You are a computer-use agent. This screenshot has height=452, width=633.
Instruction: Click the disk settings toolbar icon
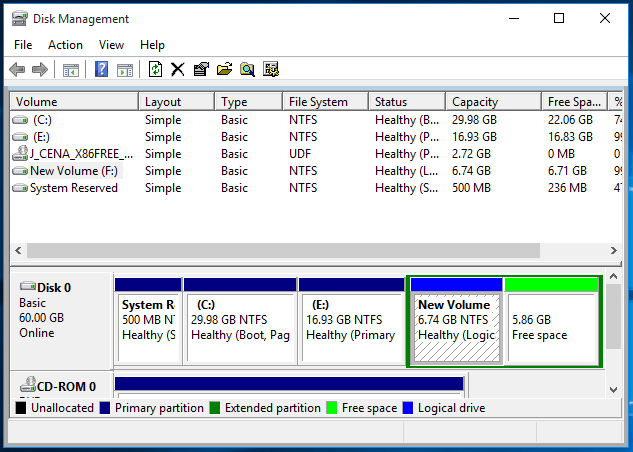[x=271, y=69]
